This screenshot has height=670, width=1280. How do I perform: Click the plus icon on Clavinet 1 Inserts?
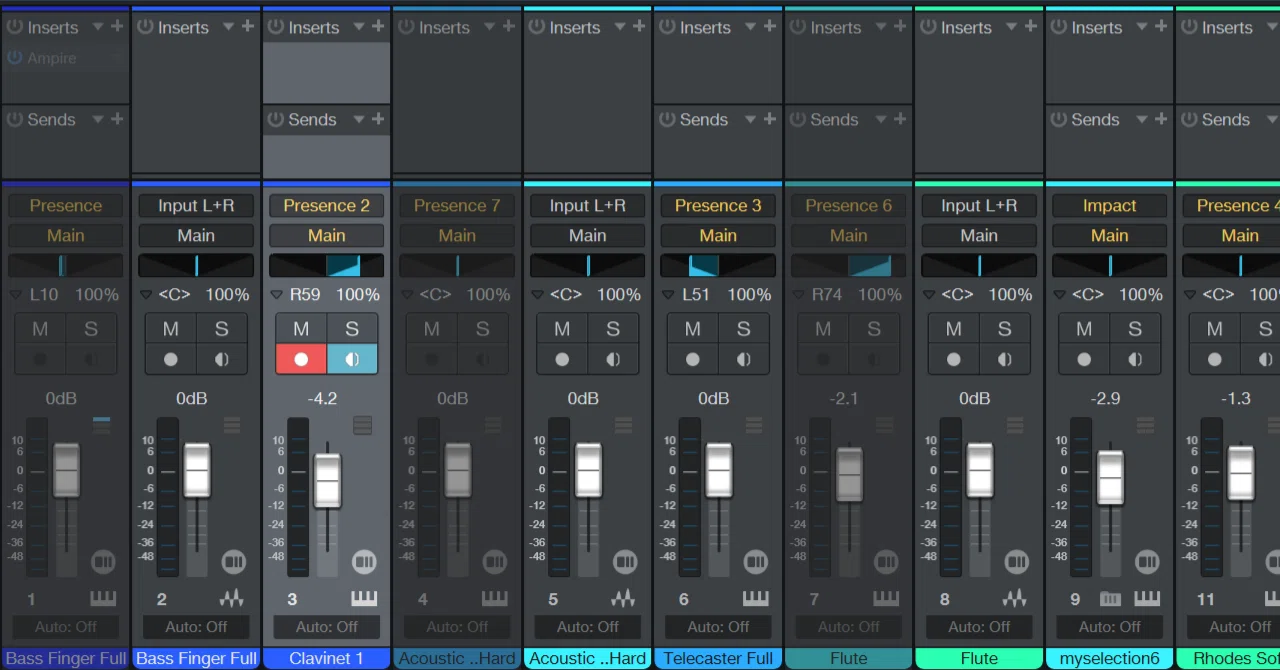tap(378, 26)
